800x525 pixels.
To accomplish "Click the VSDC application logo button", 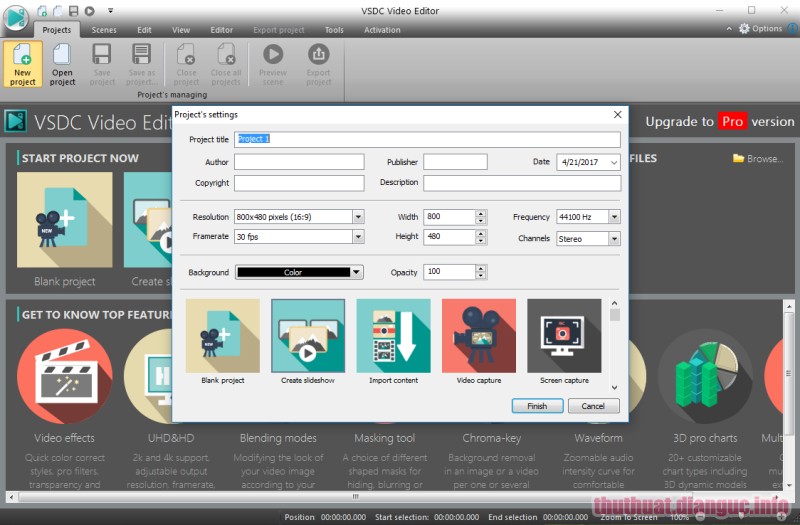I will (16, 17).
